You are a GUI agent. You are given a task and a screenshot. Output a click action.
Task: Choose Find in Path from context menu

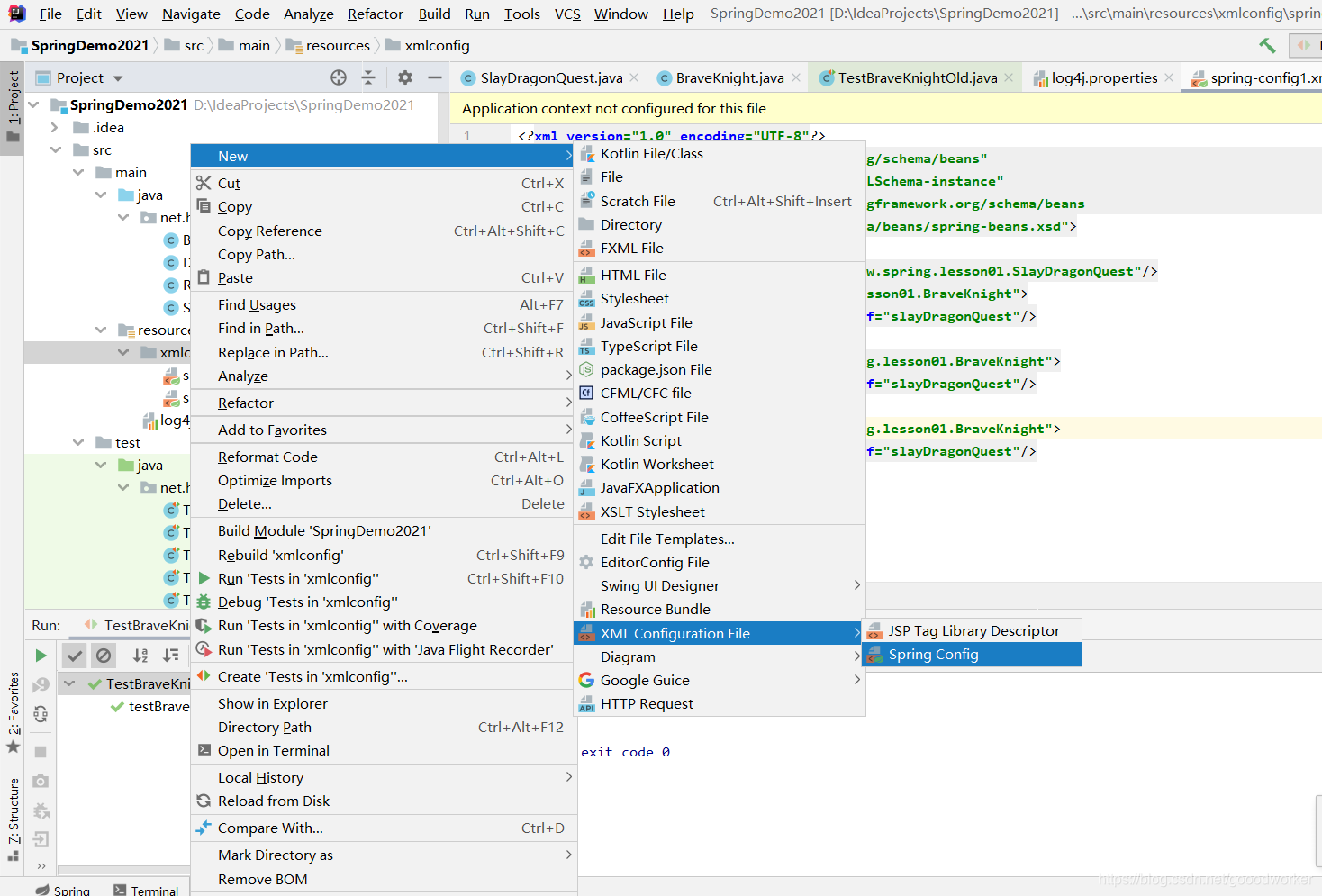(x=384, y=328)
